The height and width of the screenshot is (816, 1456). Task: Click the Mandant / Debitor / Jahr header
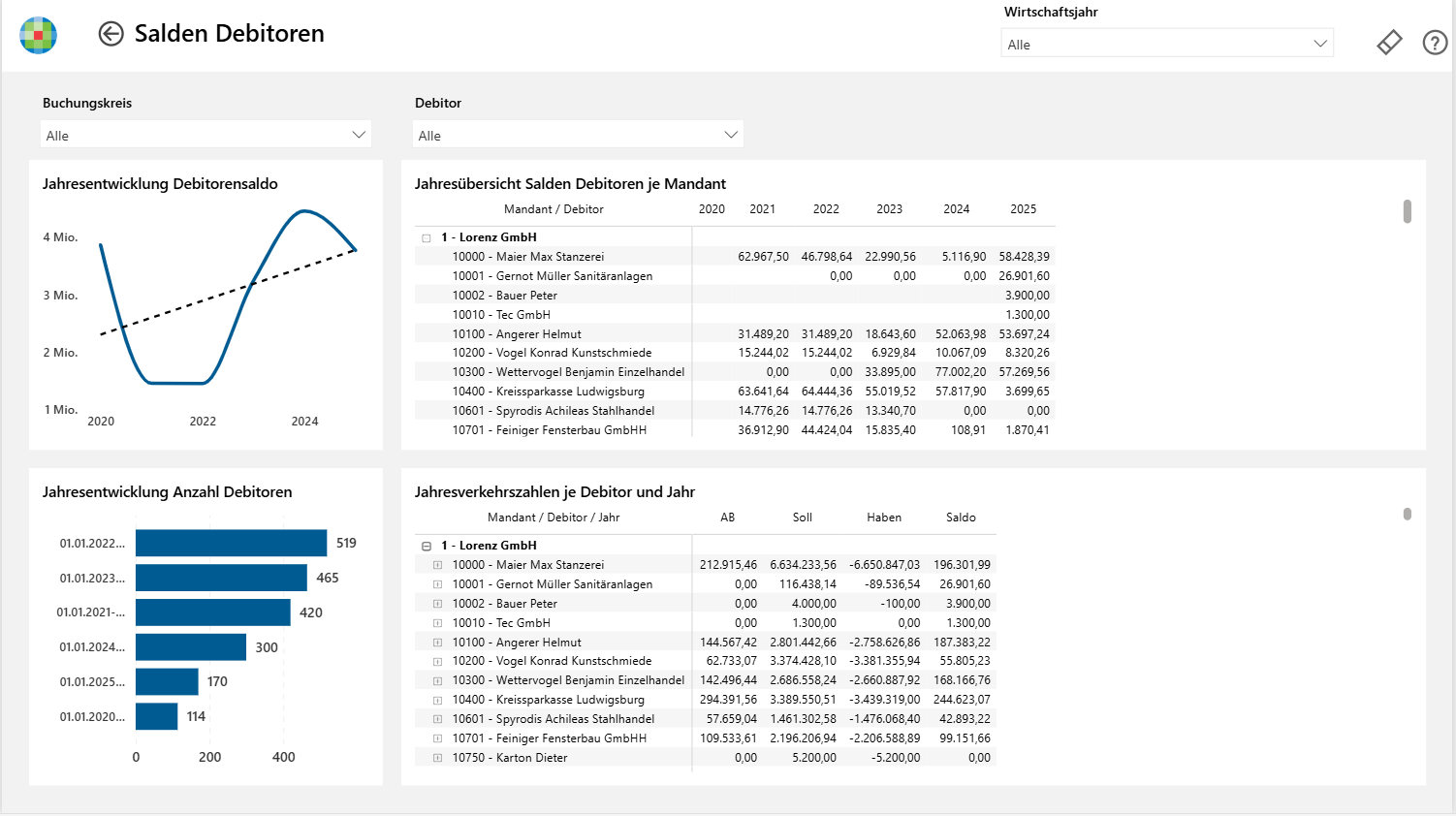click(554, 518)
